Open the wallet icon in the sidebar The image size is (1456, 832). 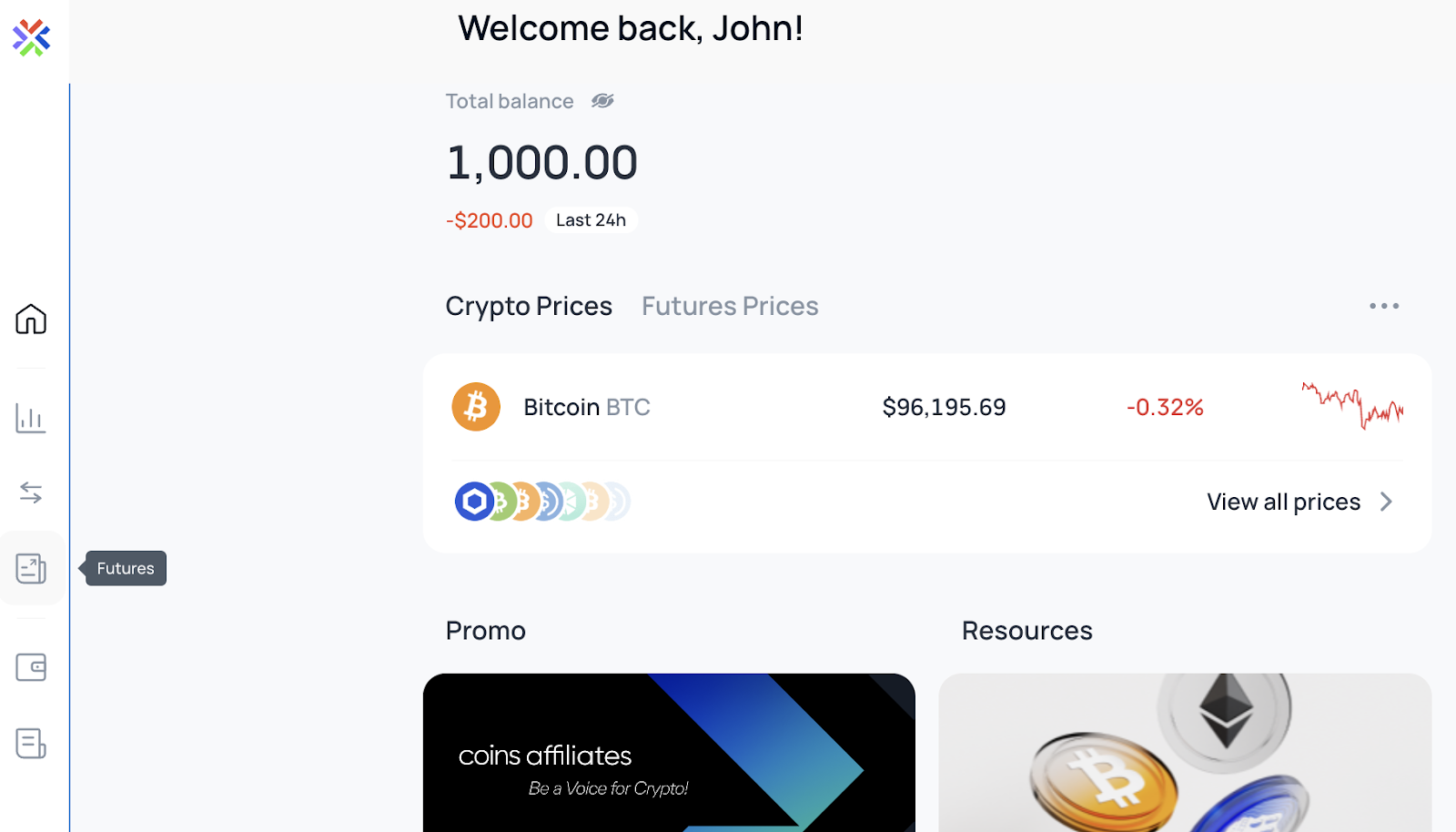click(31, 667)
